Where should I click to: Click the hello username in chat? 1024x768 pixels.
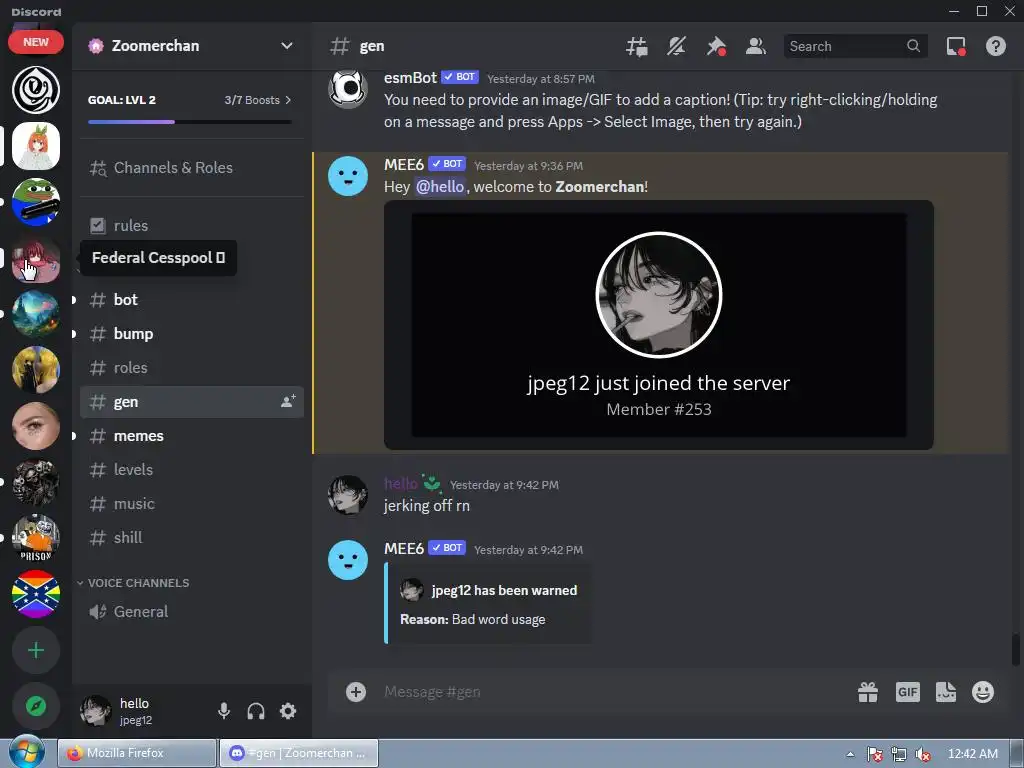(x=400, y=484)
